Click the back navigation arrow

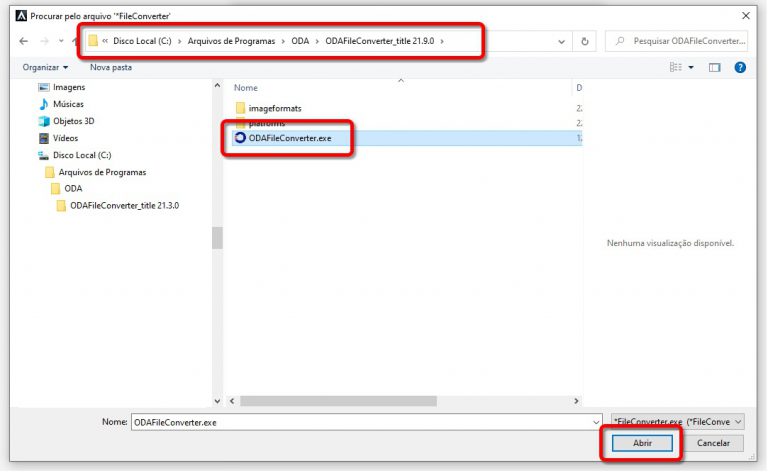(x=23, y=41)
